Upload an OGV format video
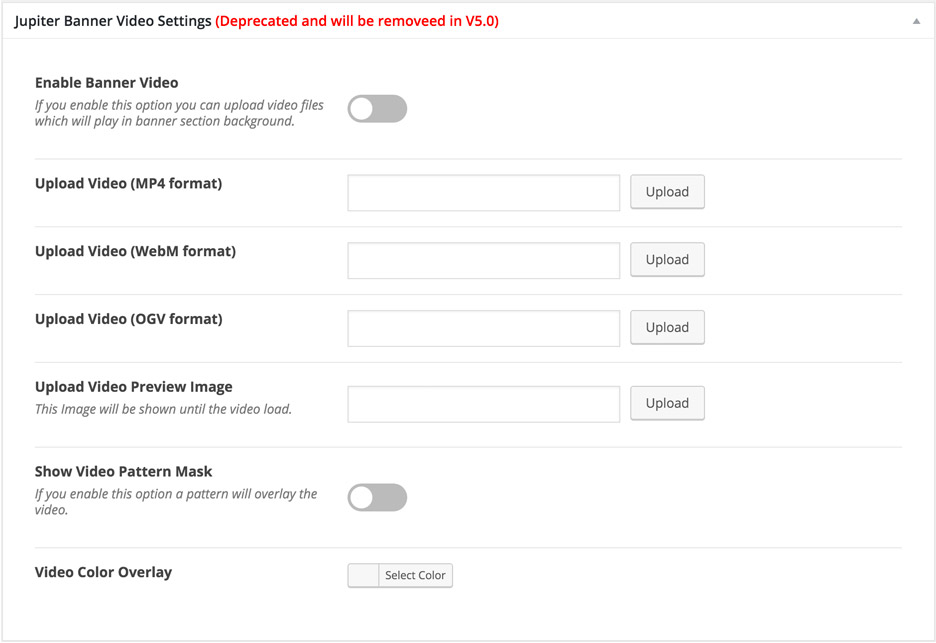This screenshot has width=936, height=643. 667,327
